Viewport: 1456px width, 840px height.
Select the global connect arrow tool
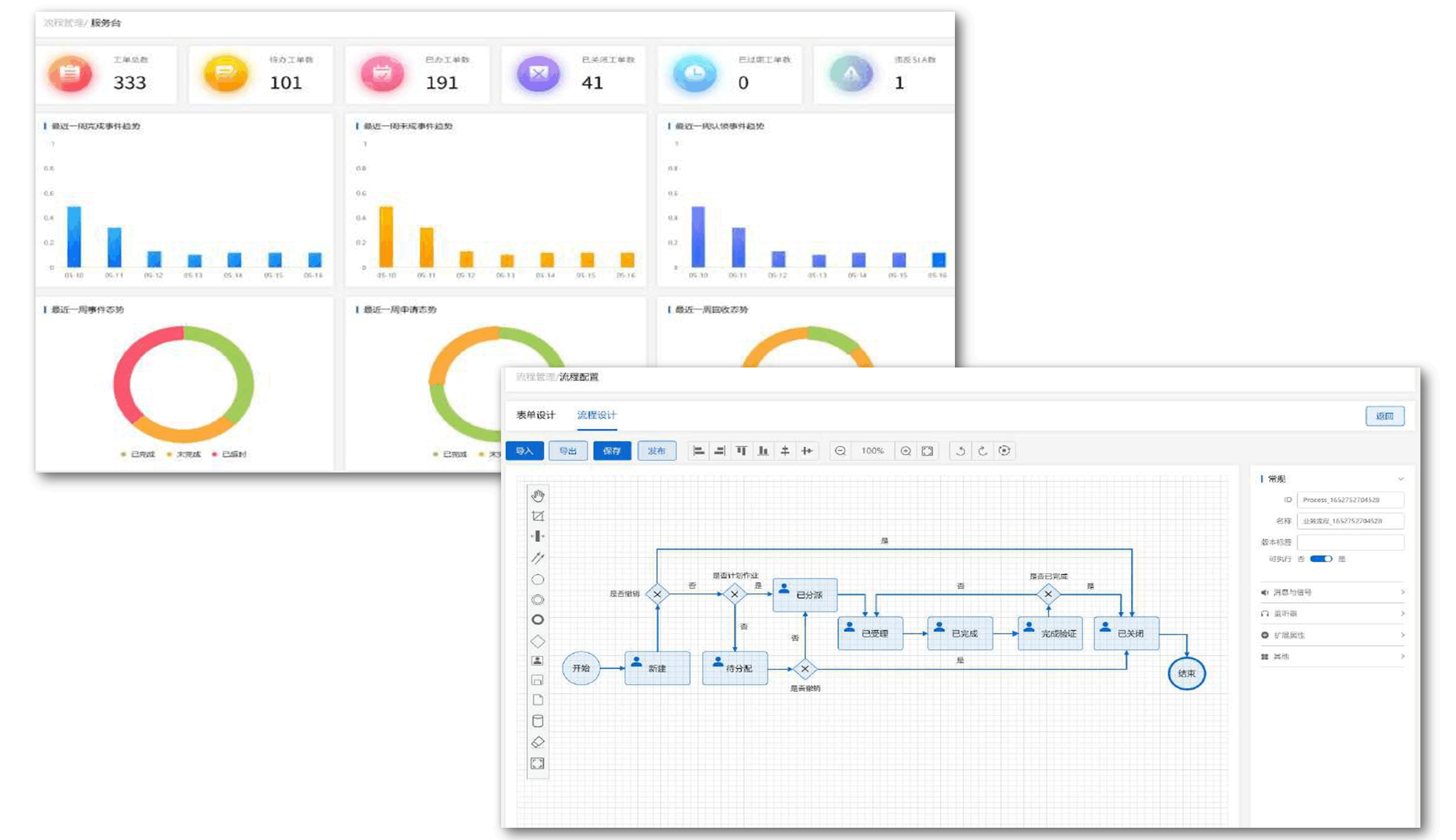537,558
